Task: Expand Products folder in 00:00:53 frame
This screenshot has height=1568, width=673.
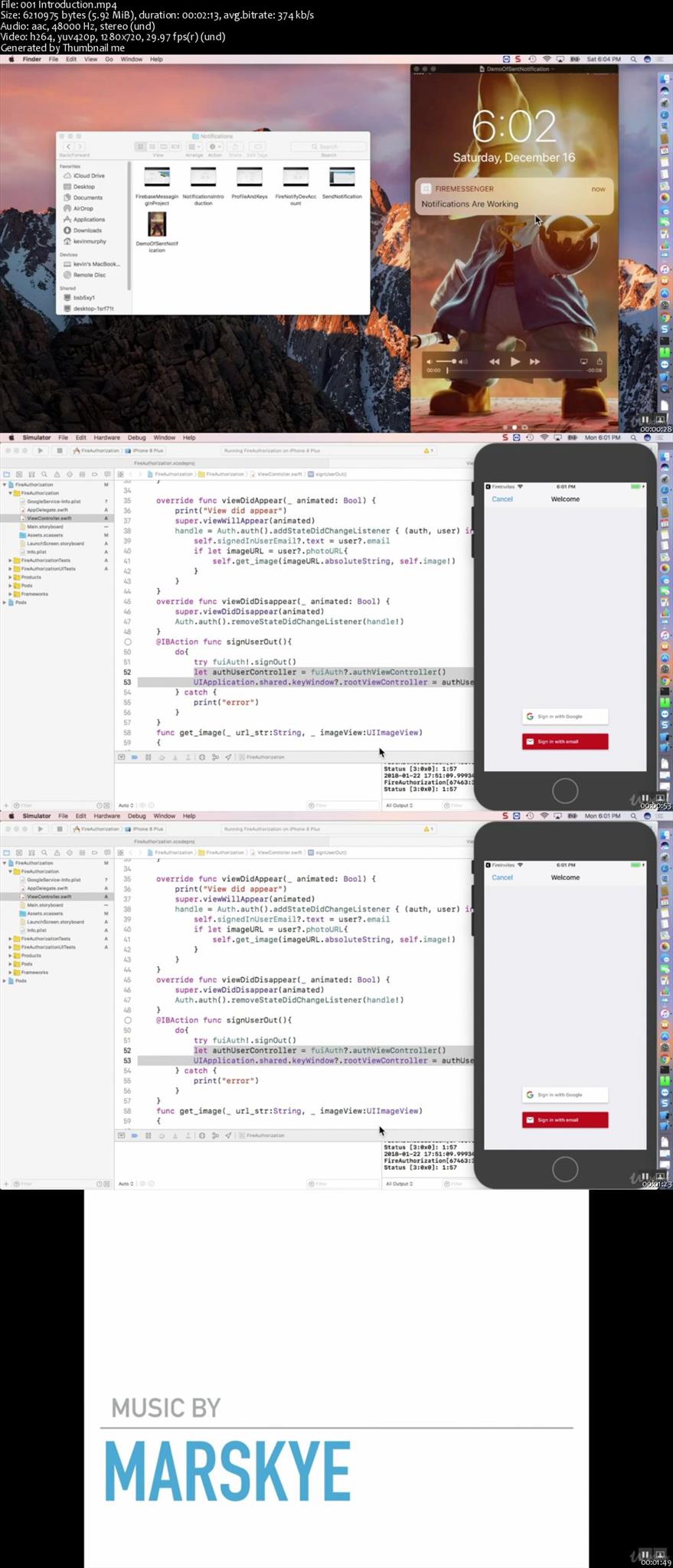Action: (10, 577)
